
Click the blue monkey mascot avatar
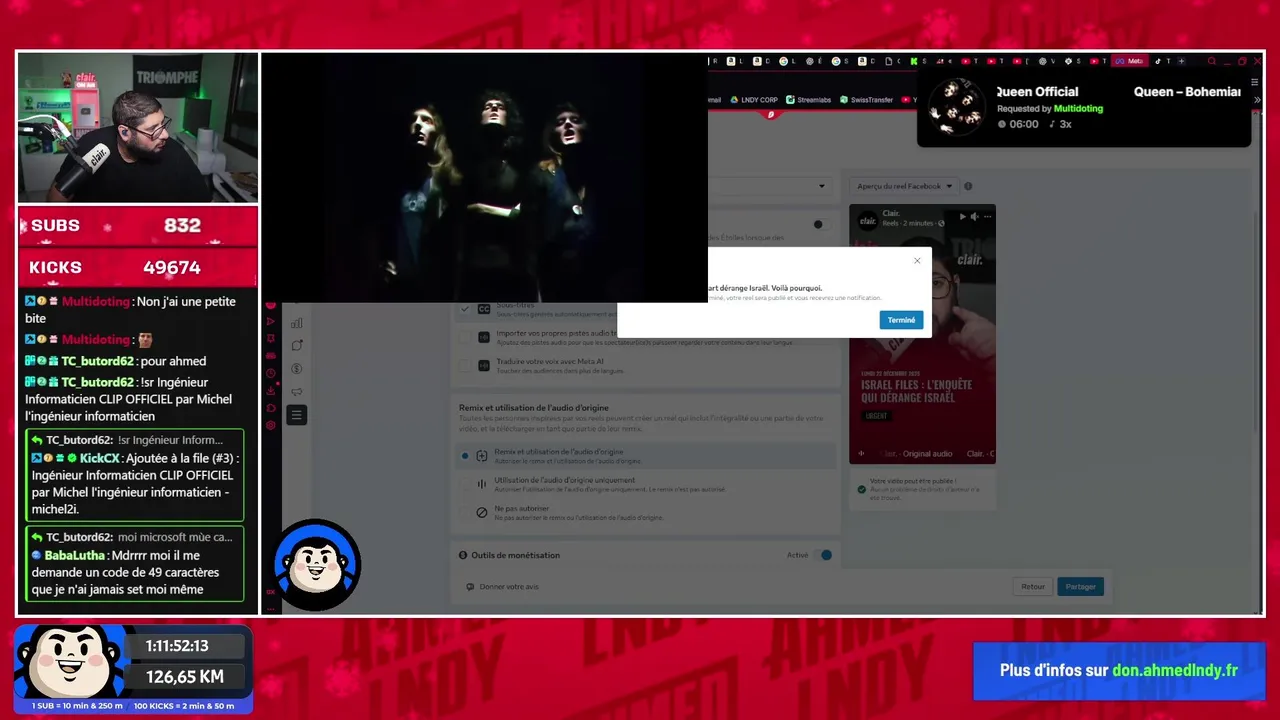click(x=317, y=565)
